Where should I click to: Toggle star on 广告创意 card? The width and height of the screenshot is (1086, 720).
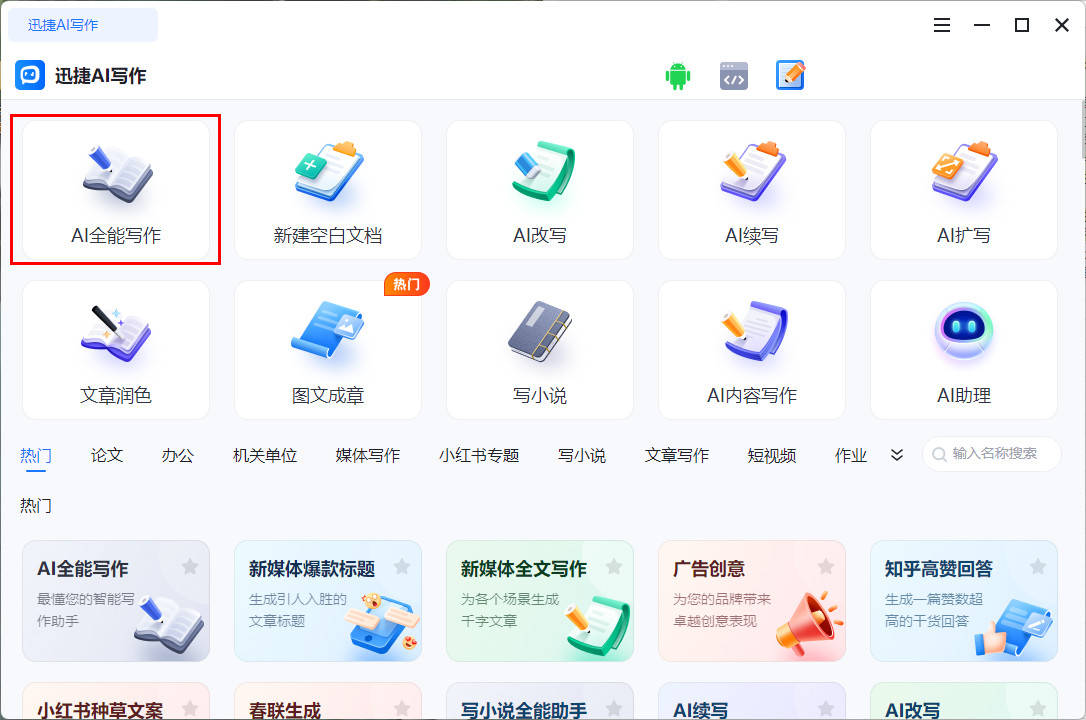coord(826,567)
